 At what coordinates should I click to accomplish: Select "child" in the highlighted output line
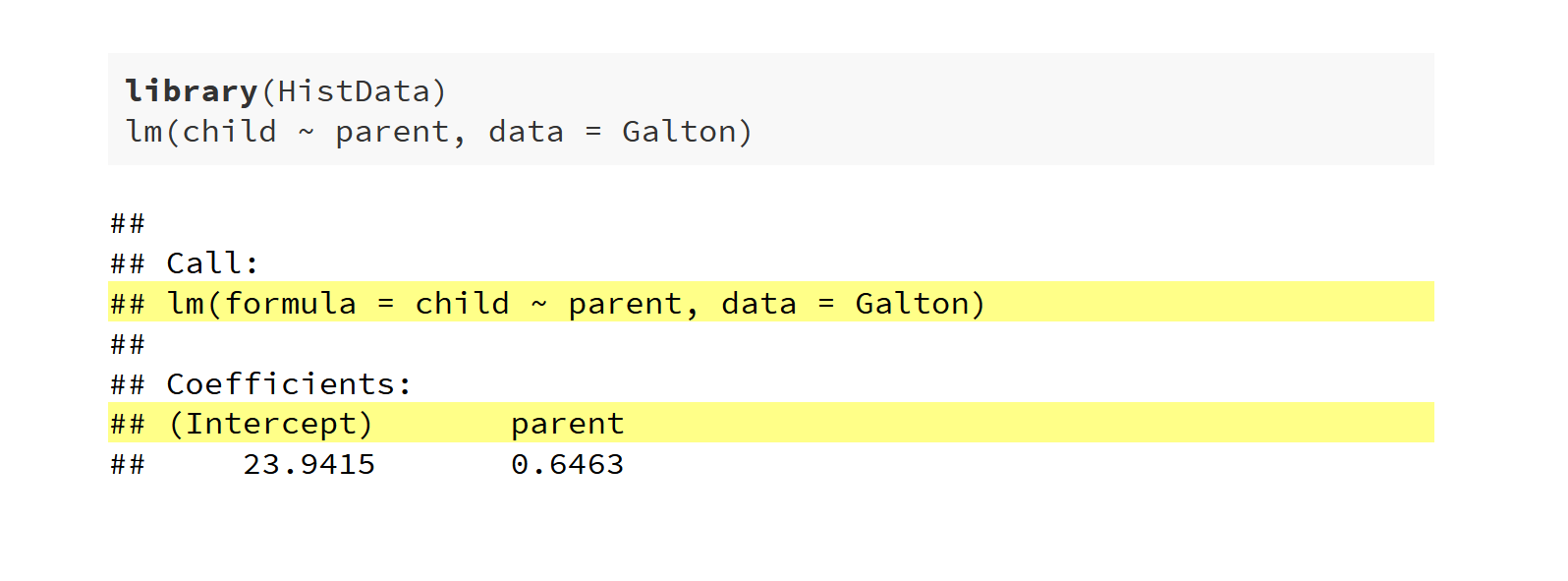click(462, 304)
